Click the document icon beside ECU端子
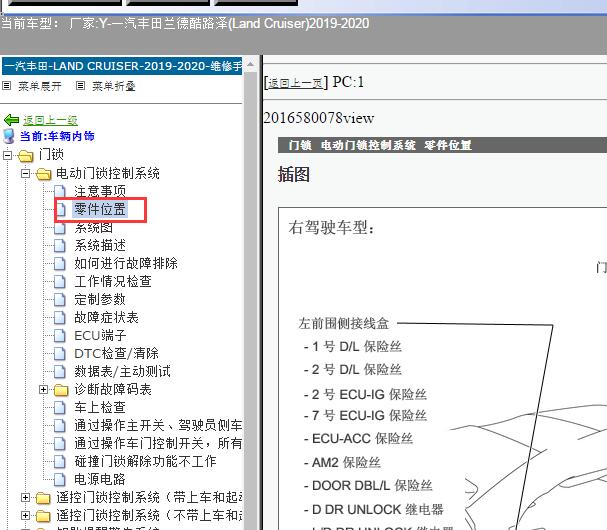 (x=60, y=335)
